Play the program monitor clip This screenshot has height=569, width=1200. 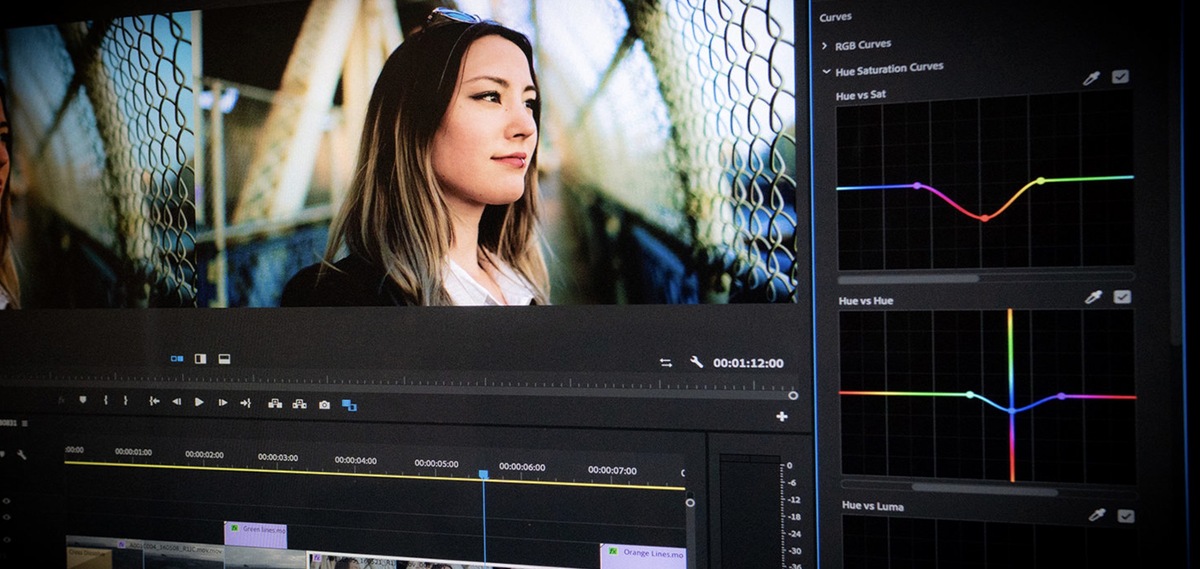pyautogui.click(x=199, y=402)
